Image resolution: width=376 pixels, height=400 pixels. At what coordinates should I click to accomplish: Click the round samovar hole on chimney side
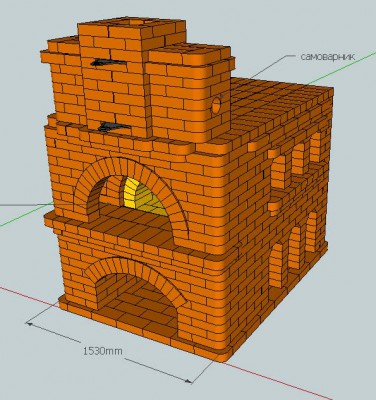click(x=216, y=105)
